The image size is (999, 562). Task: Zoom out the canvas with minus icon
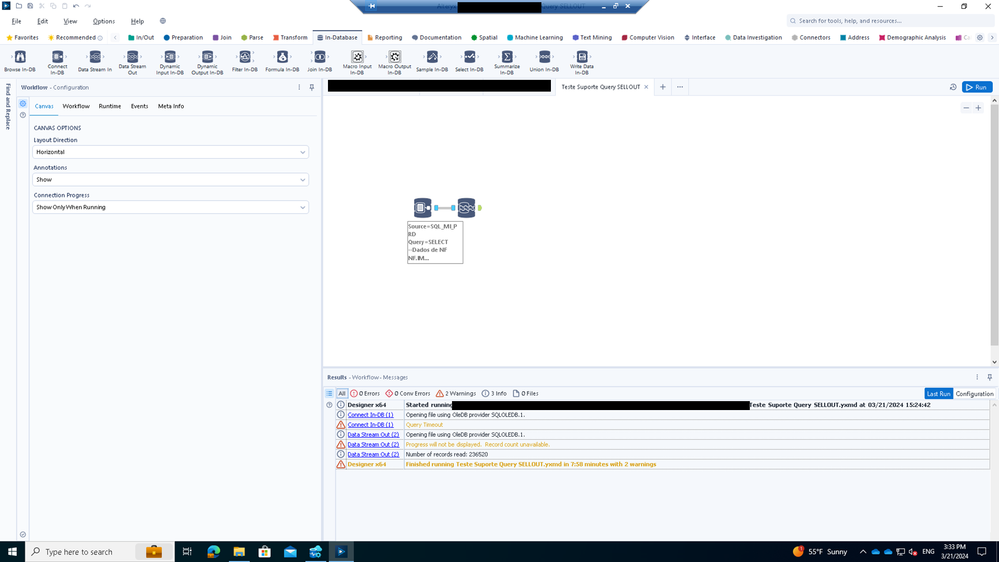coord(966,108)
